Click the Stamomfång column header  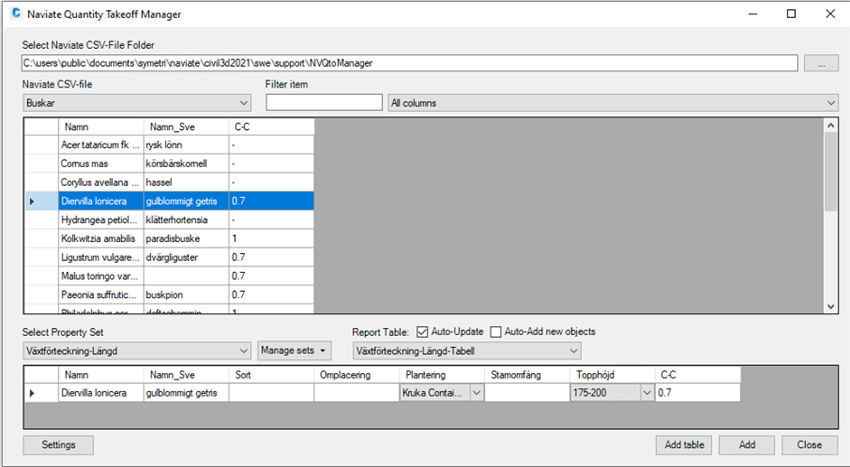pyautogui.click(x=527, y=375)
